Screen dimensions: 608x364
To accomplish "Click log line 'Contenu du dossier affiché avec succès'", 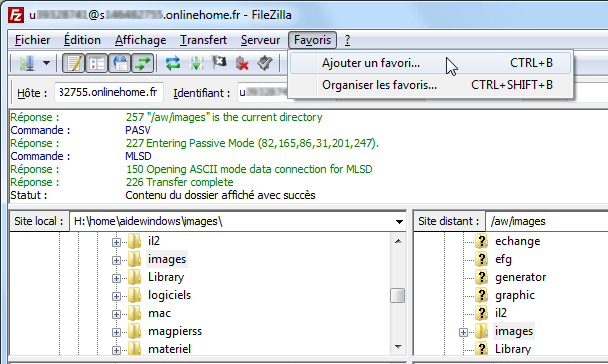I will [220, 195].
